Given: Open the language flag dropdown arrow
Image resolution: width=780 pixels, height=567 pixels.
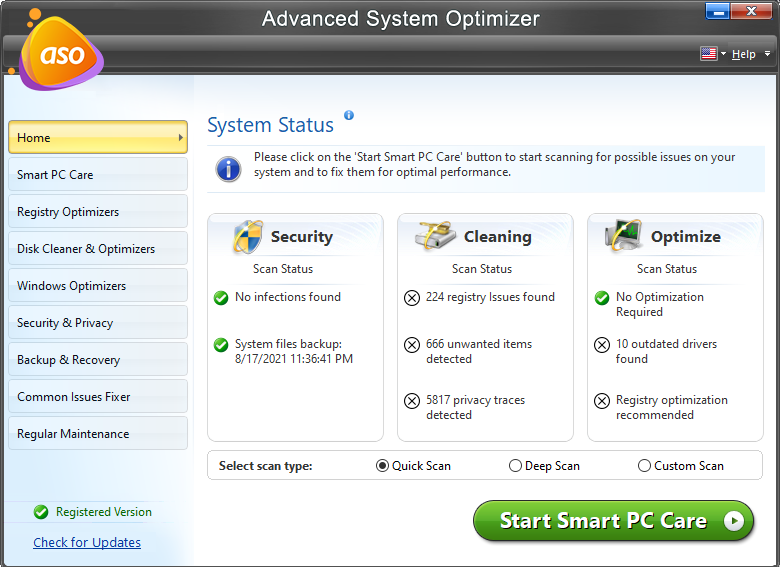Looking at the screenshot, I should [x=723, y=54].
